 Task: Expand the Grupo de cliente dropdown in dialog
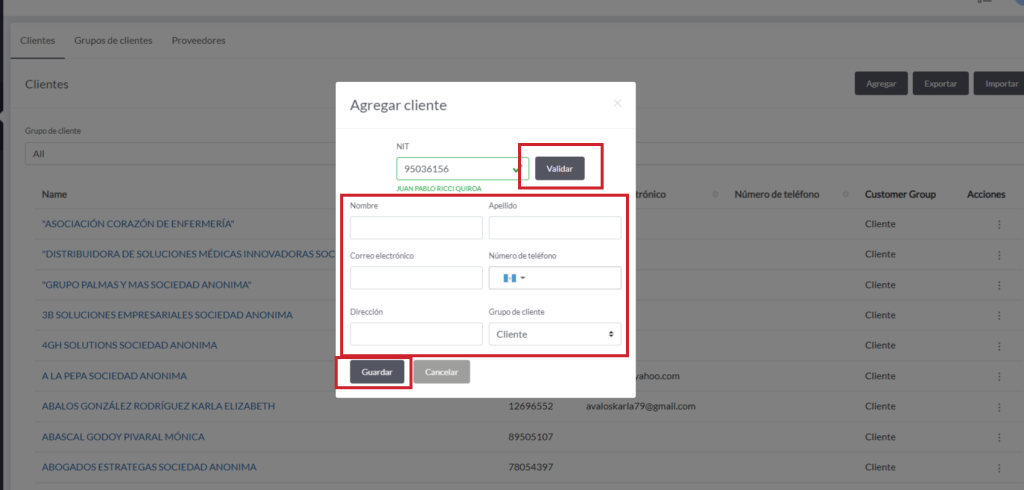coord(554,334)
